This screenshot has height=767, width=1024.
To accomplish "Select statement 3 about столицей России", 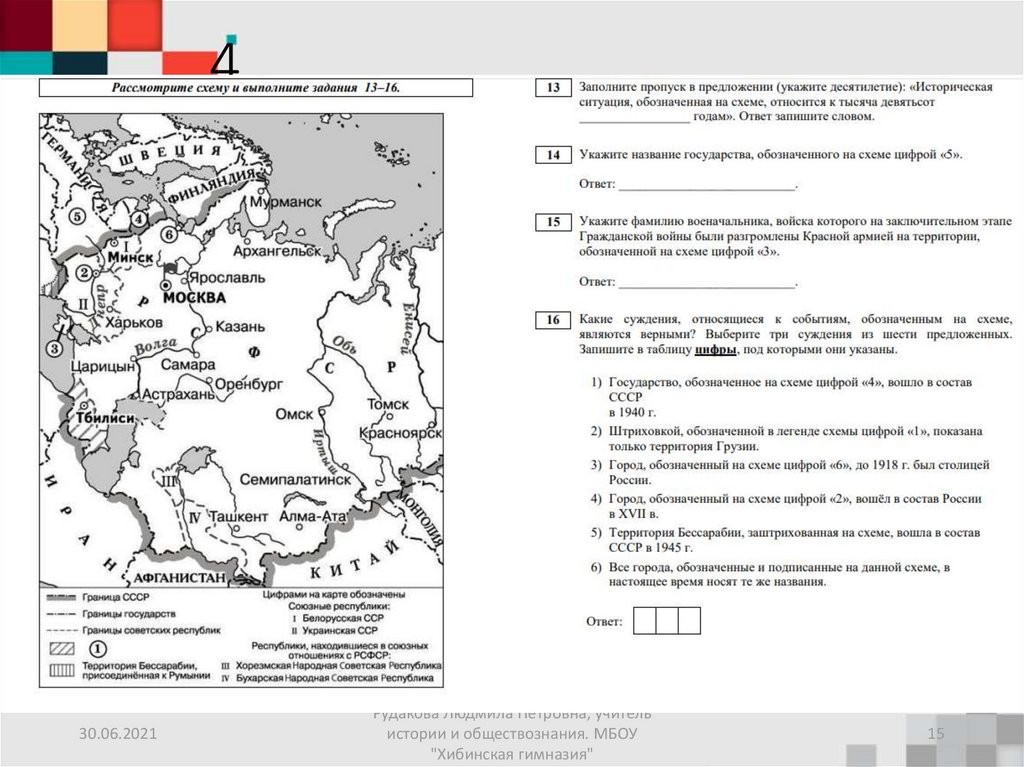I will click(790, 472).
